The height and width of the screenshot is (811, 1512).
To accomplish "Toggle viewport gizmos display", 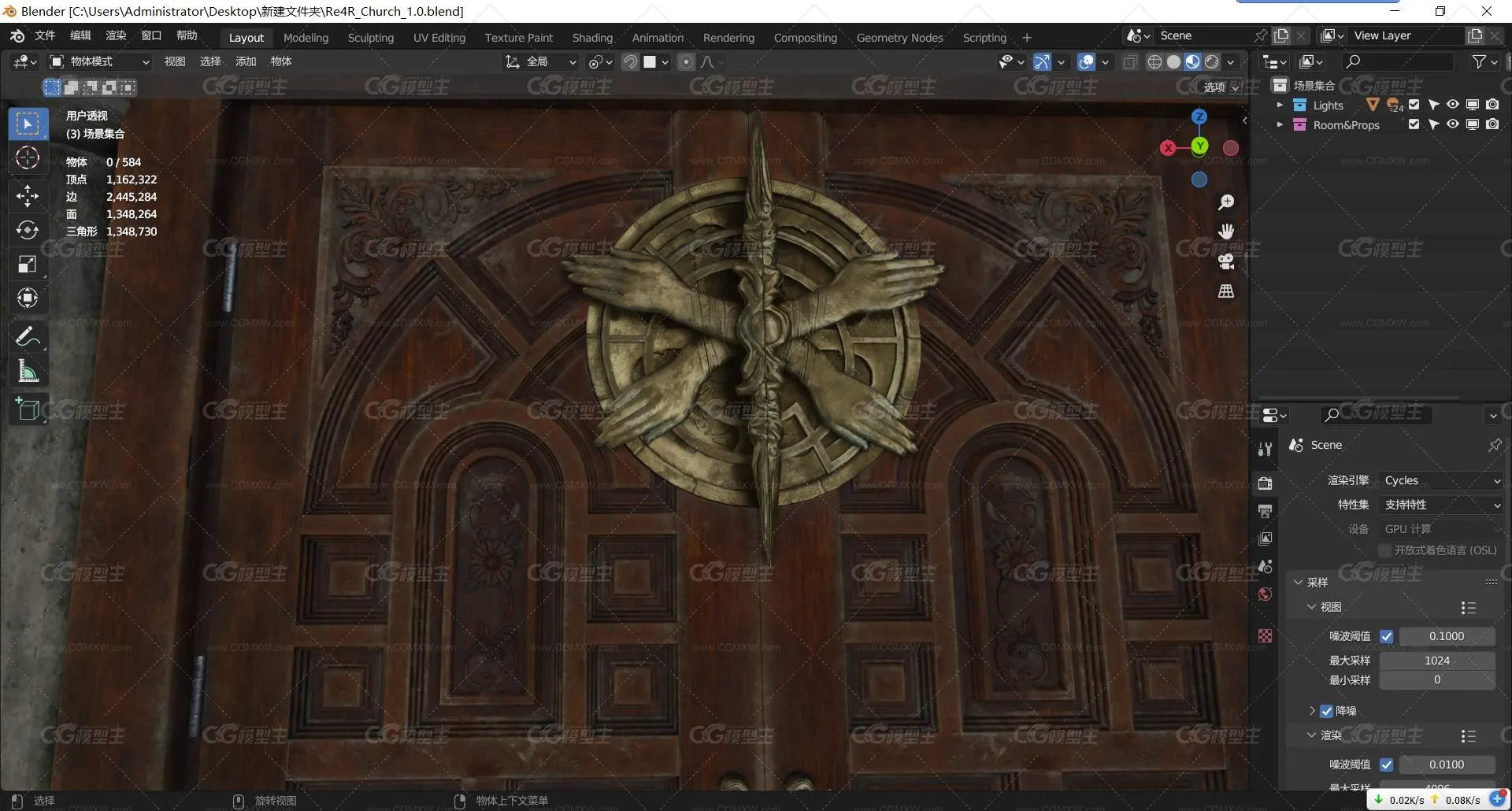I will coord(1042,61).
